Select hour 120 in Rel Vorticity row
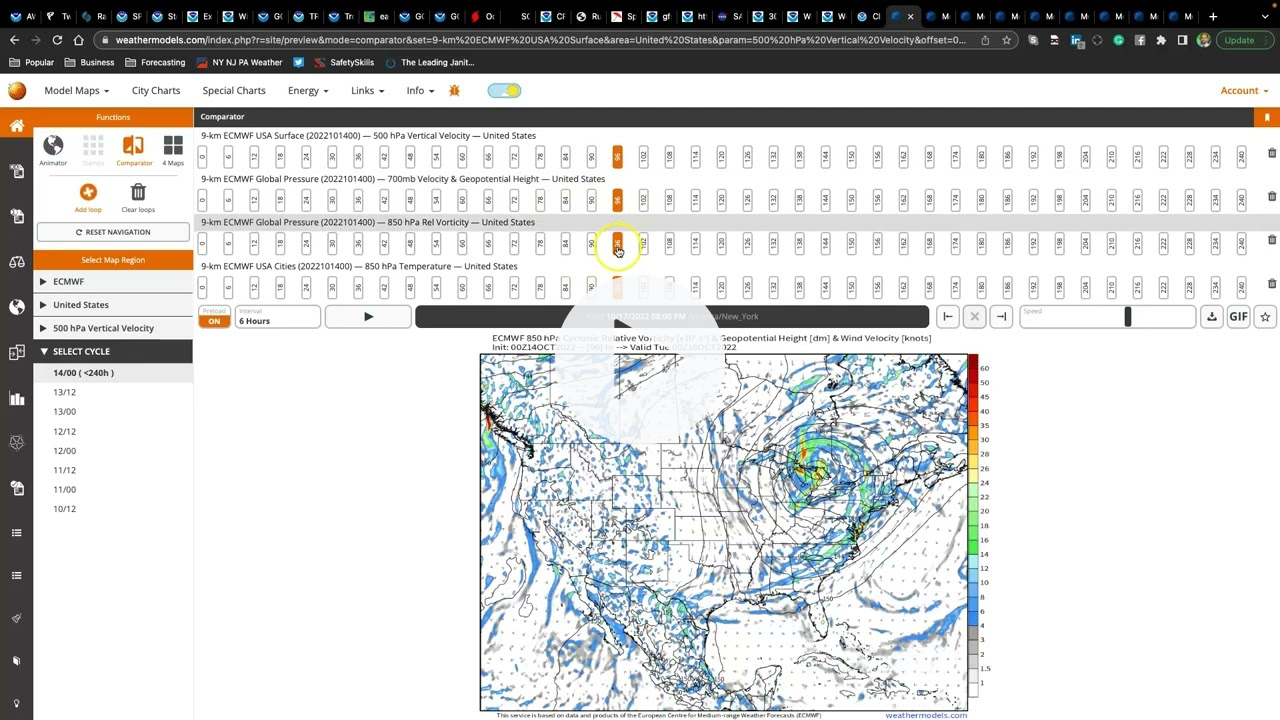The height and width of the screenshot is (720, 1280). pos(721,243)
